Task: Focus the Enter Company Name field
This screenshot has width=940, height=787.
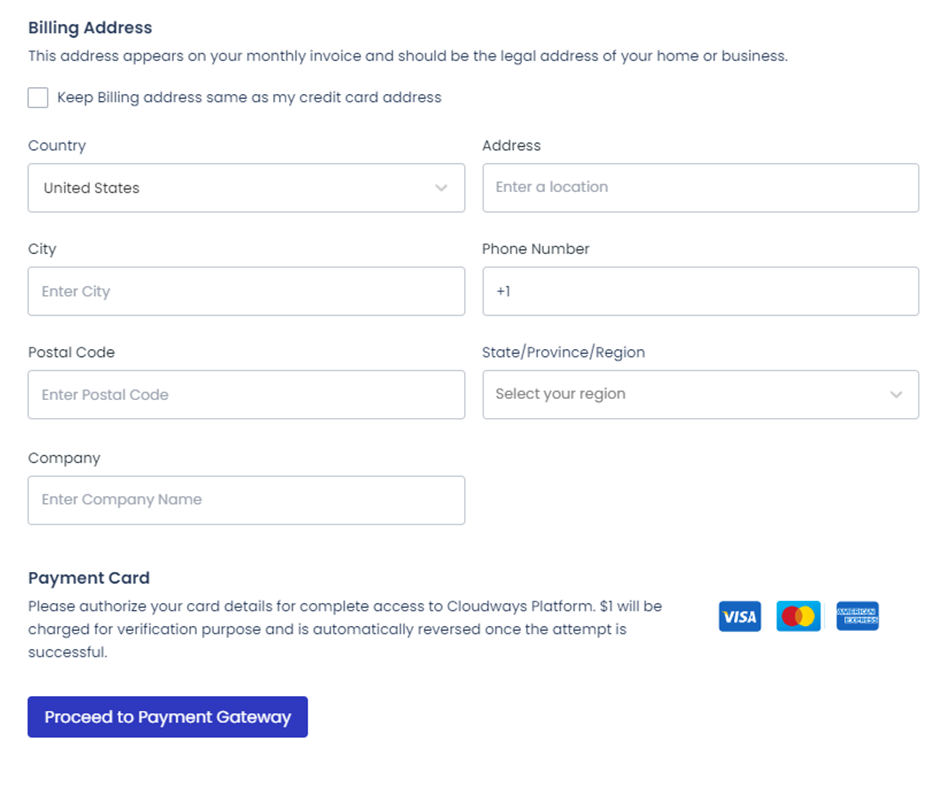Action: (x=246, y=500)
